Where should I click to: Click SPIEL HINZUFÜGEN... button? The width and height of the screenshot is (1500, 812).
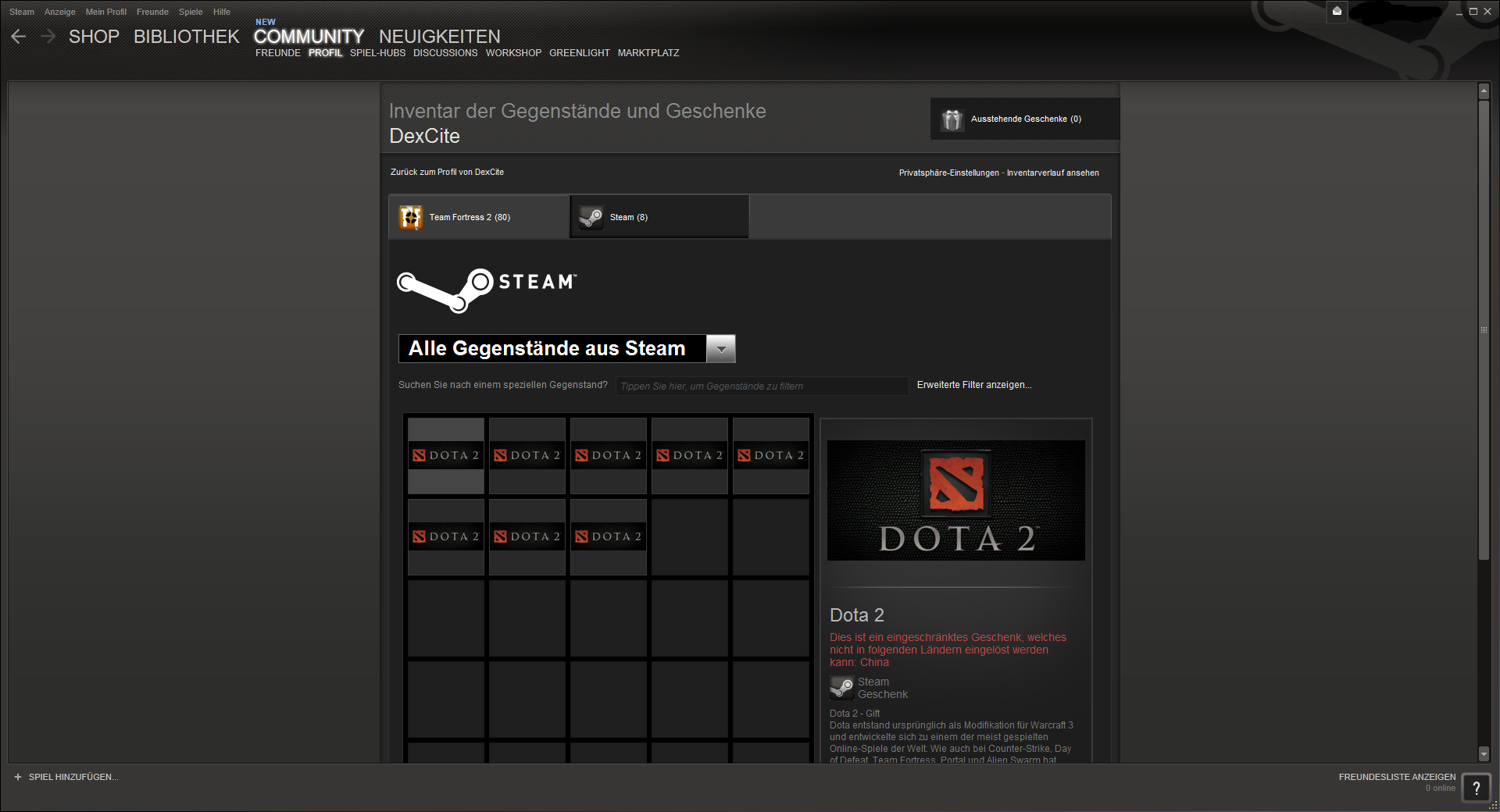(x=73, y=777)
